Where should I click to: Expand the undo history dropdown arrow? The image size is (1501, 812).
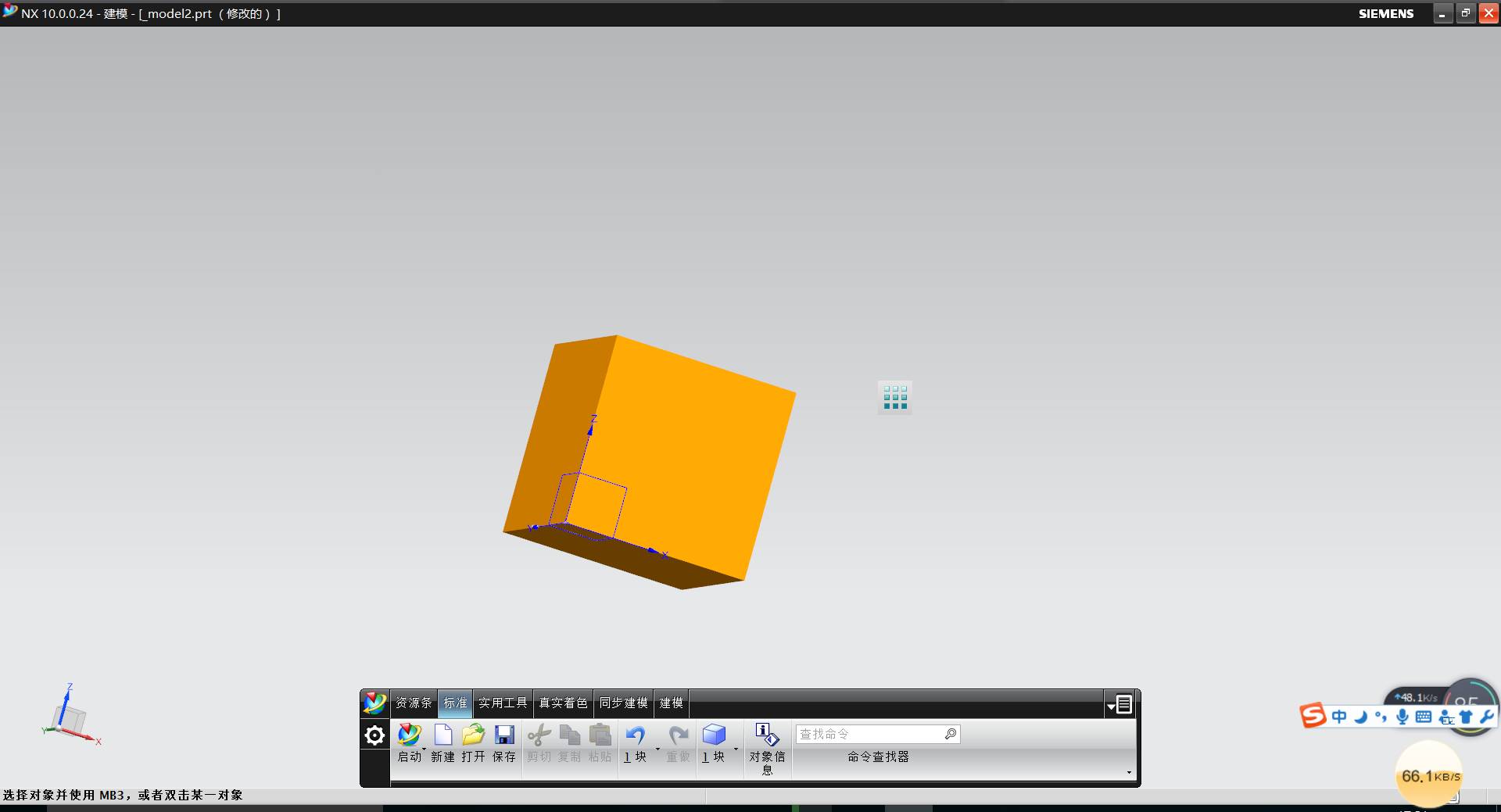pos(657,749)
